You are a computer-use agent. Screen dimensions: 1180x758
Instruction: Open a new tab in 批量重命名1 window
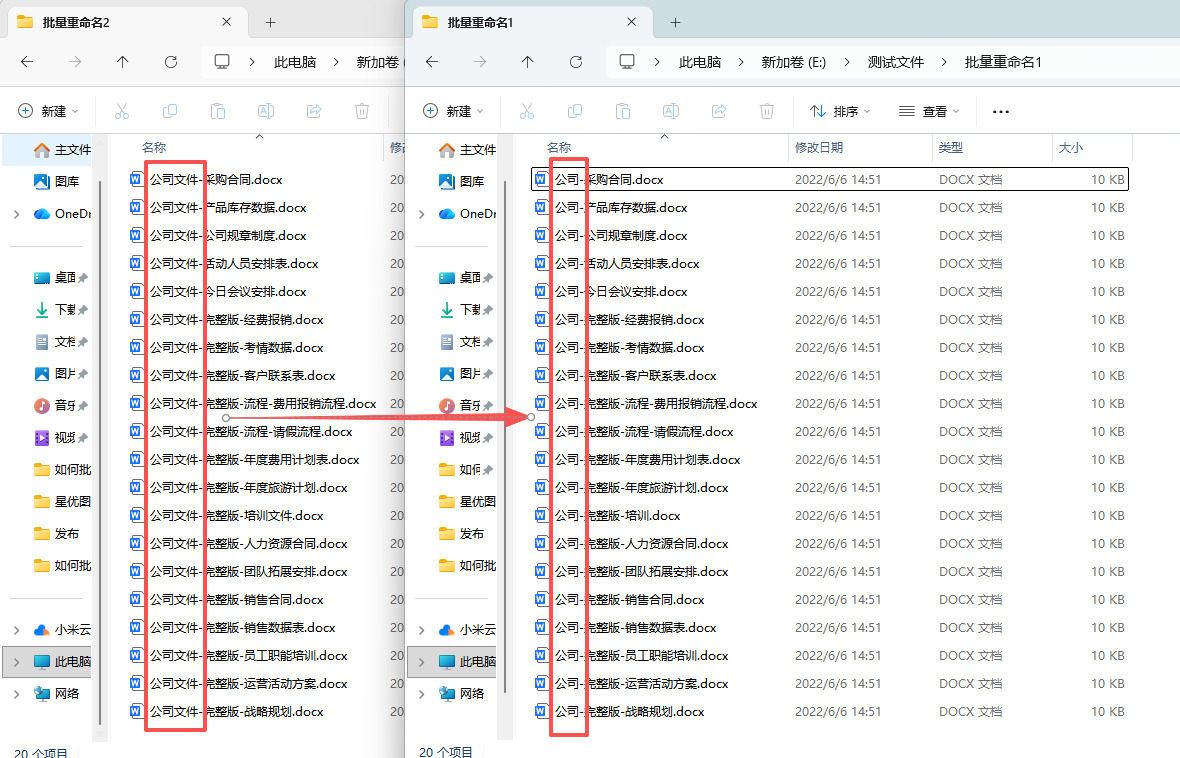pyautogui.click(x=675, y=23)
